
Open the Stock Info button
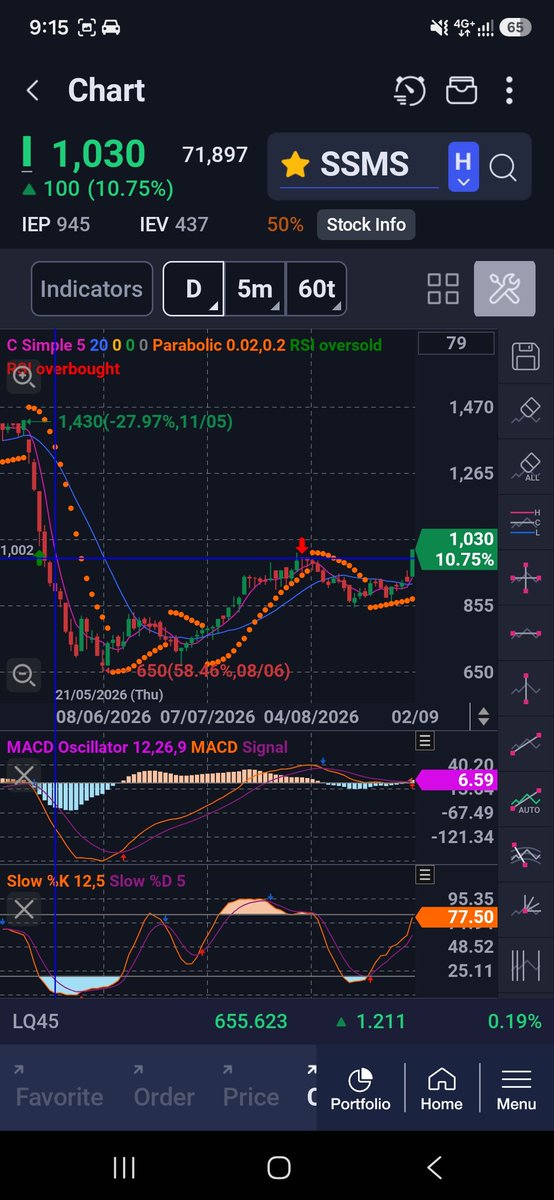point(366,225)
